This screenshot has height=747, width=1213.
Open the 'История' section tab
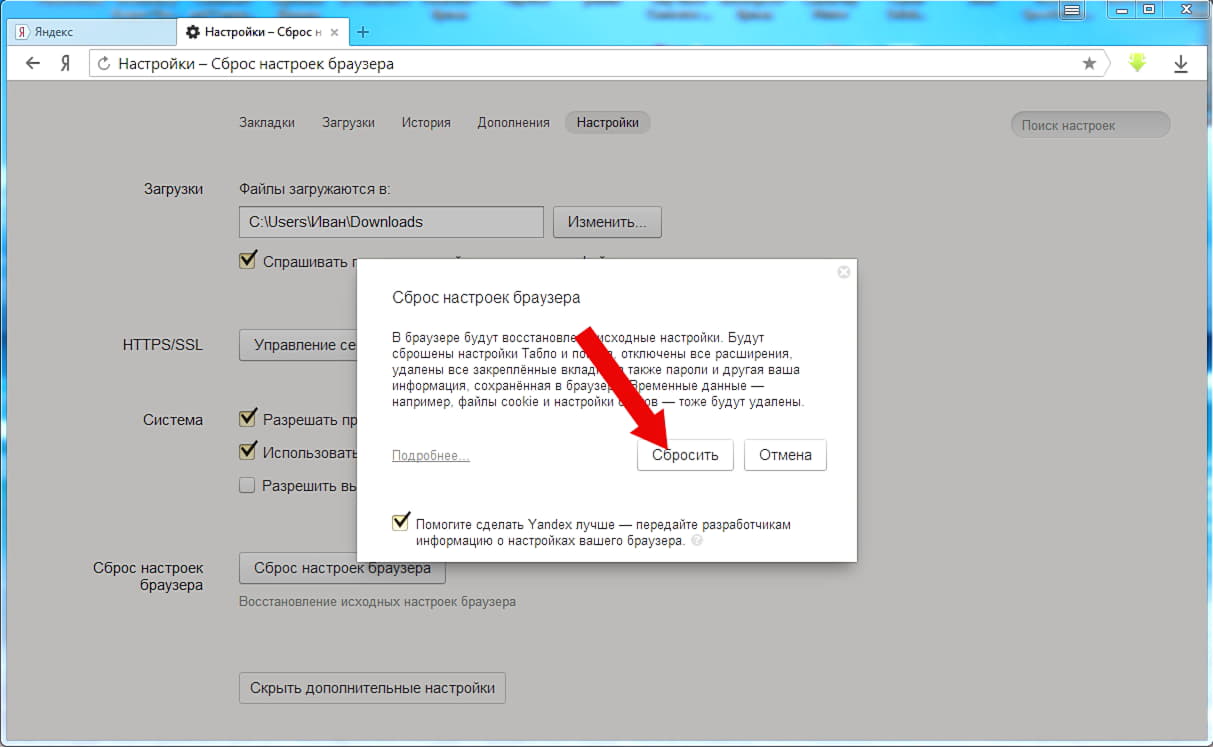pos(426,123)
